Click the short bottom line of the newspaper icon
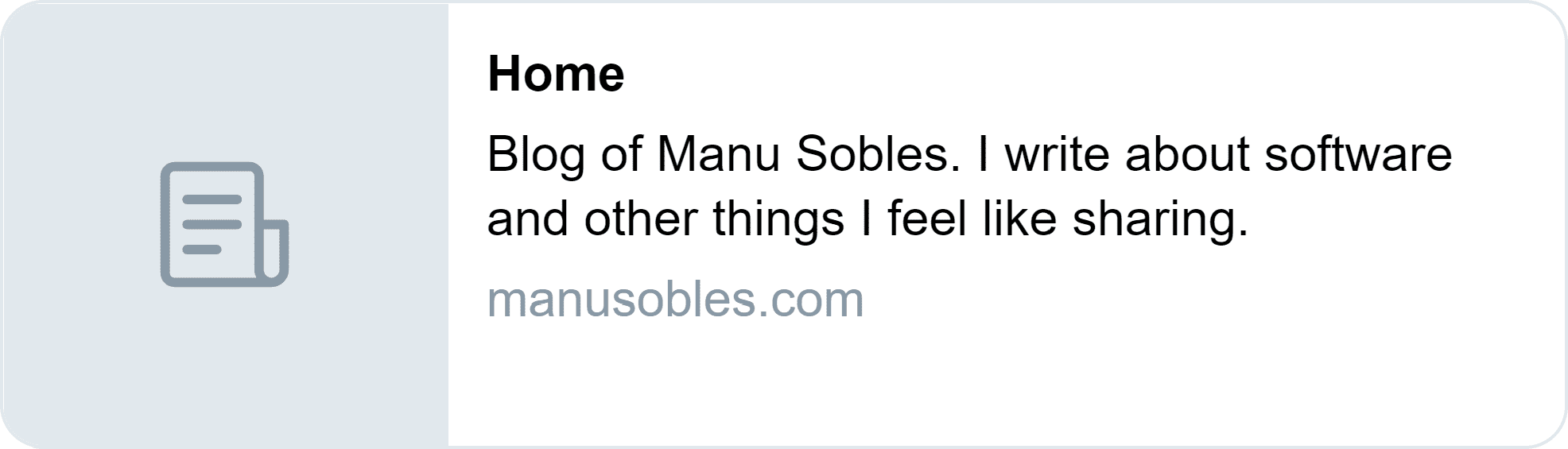Image resolution: width=1568 pixels, height=449 pixels. click(x=202, y=250)
